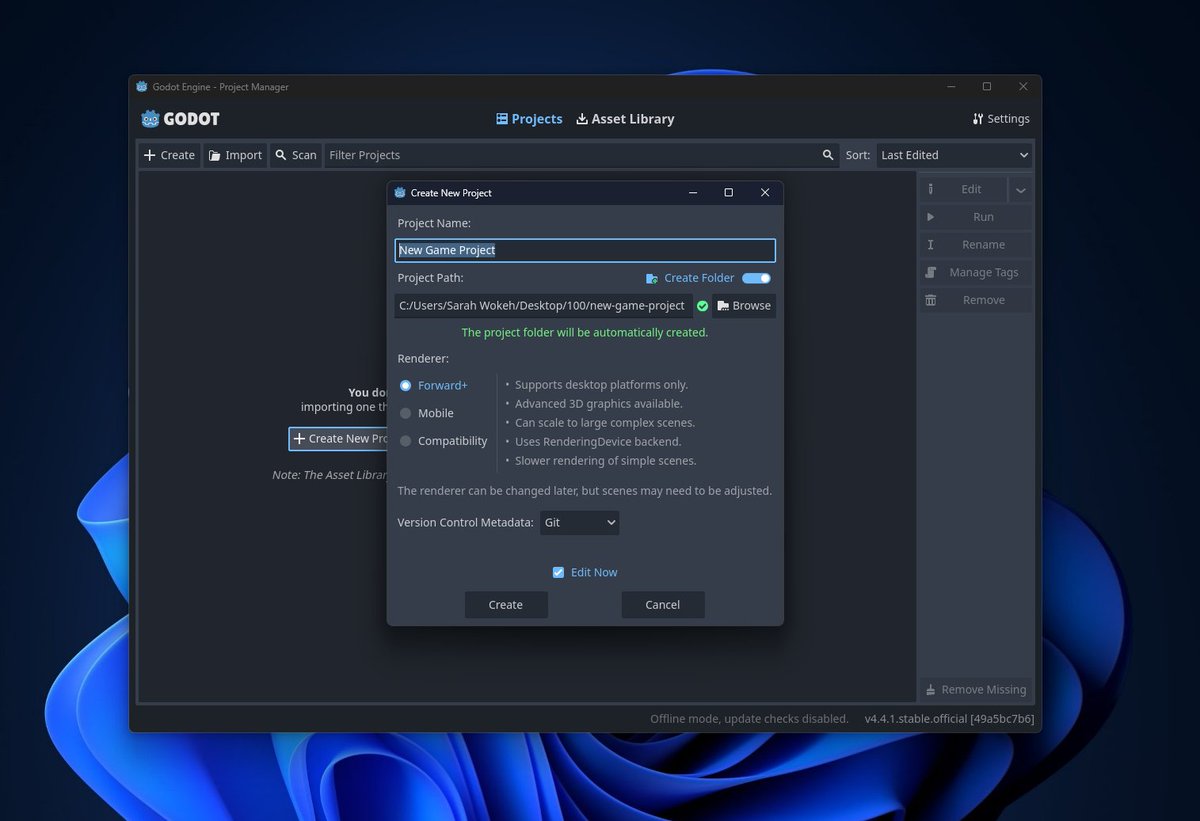Click the 'Can scale to large complex scenes.' text

coord(605,423)
